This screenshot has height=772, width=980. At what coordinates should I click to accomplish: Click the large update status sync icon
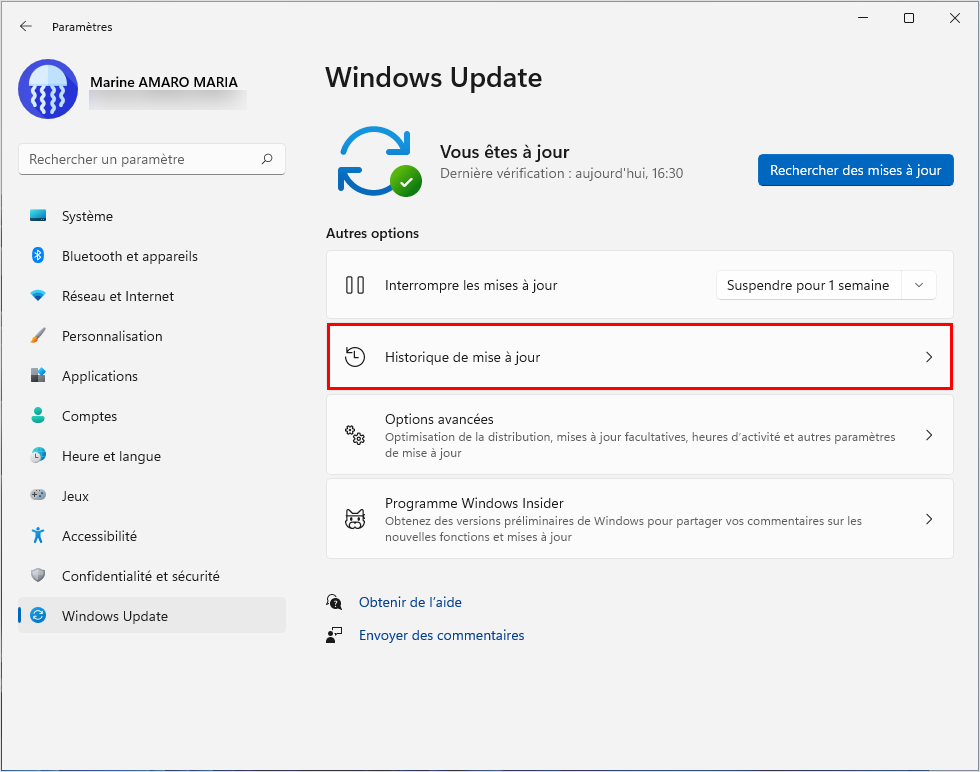click(379, 162)
